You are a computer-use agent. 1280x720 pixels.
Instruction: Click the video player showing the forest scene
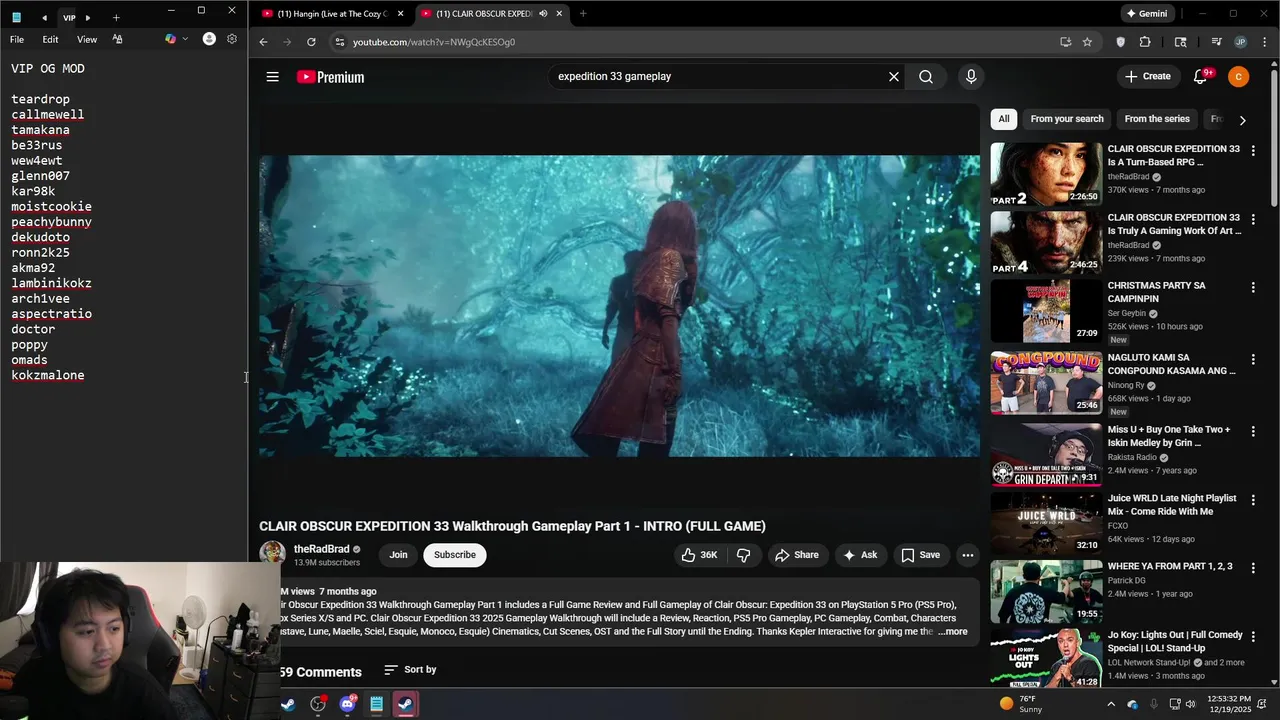click(619, 305)
